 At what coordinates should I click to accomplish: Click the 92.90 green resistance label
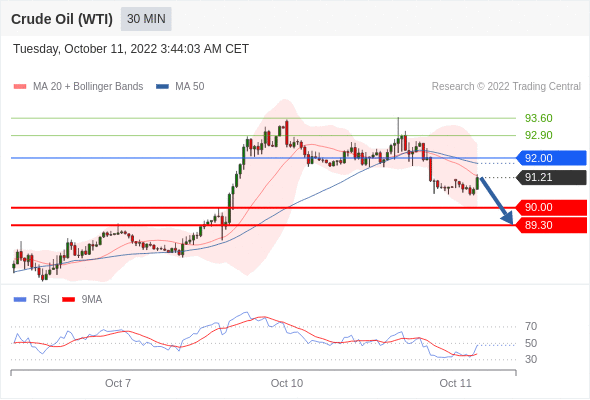pos(538,135)
